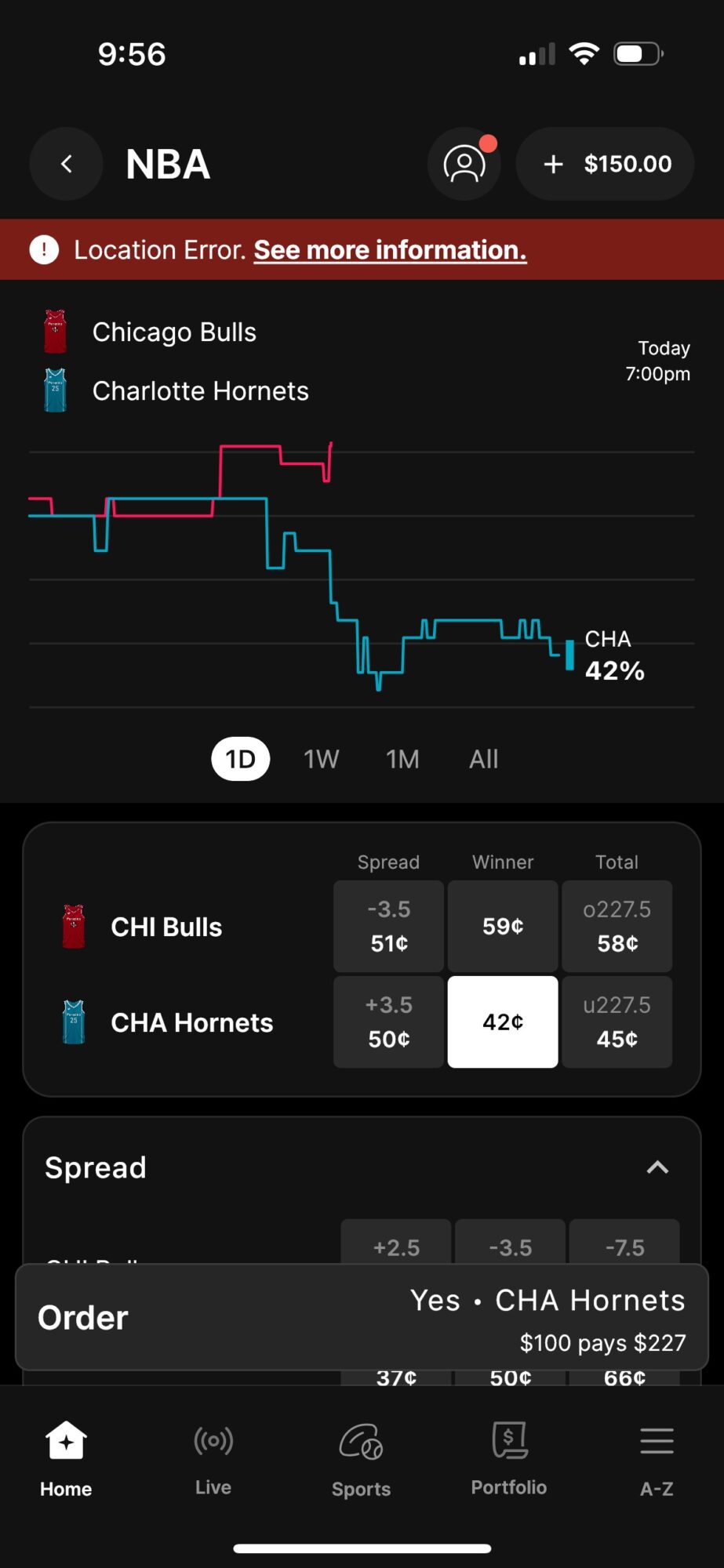Click the Charlotte Hornets jersey icon

(x=55, y=390)
